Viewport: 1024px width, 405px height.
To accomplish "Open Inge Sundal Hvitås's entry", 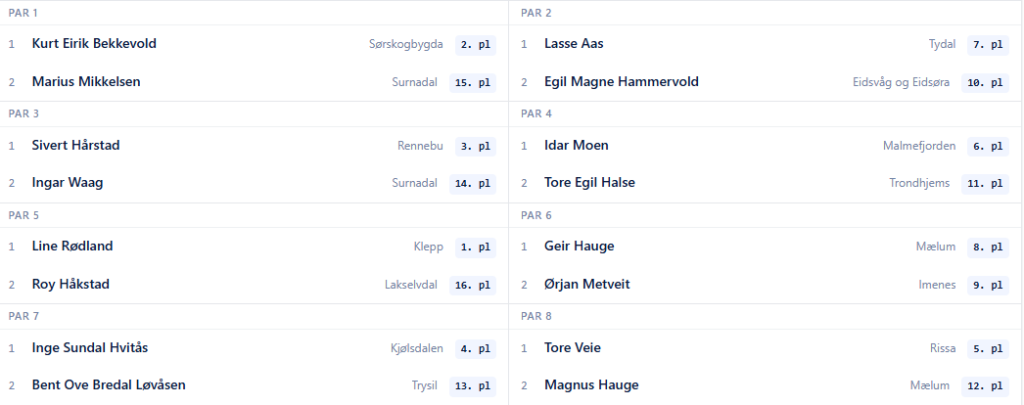I will (x=90, y=348).
